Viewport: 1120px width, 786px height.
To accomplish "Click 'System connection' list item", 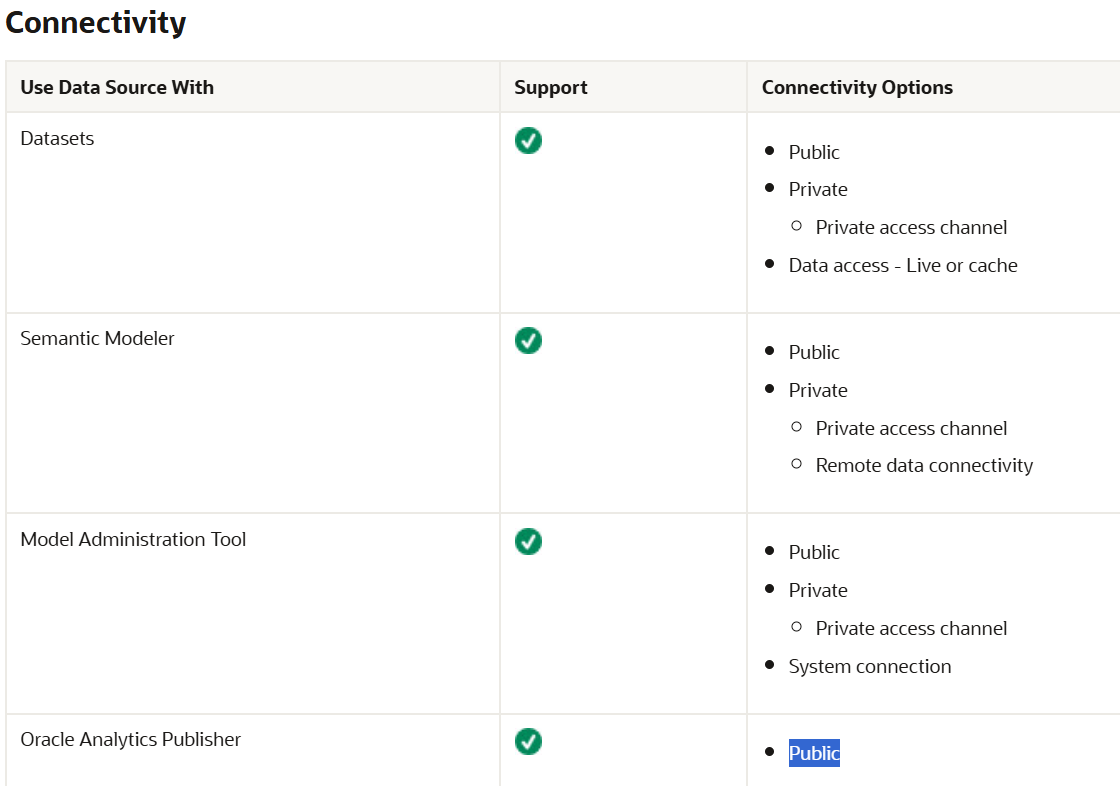I will pos(870,666).
